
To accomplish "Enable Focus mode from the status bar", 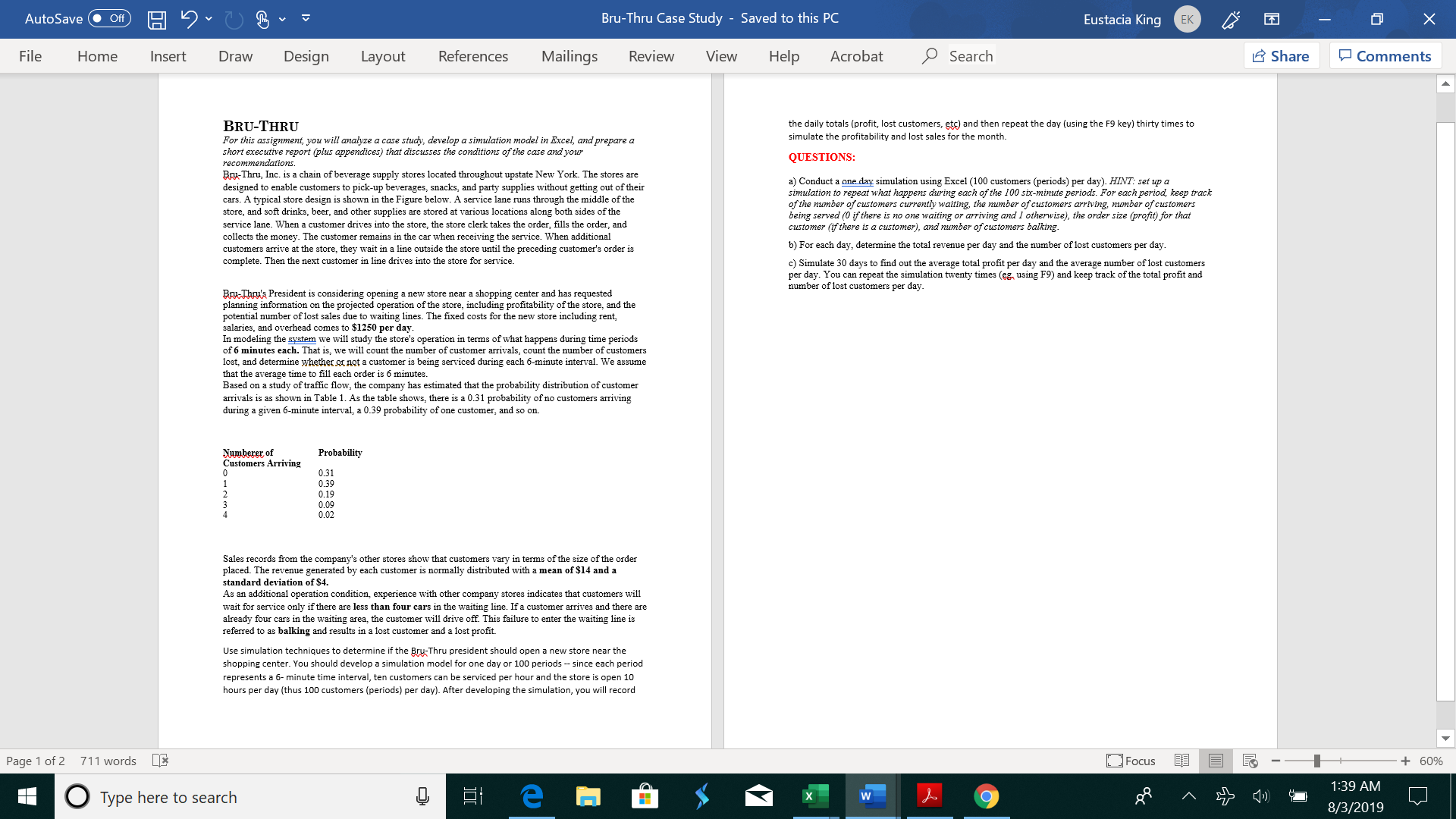I will pos(1130,761).
